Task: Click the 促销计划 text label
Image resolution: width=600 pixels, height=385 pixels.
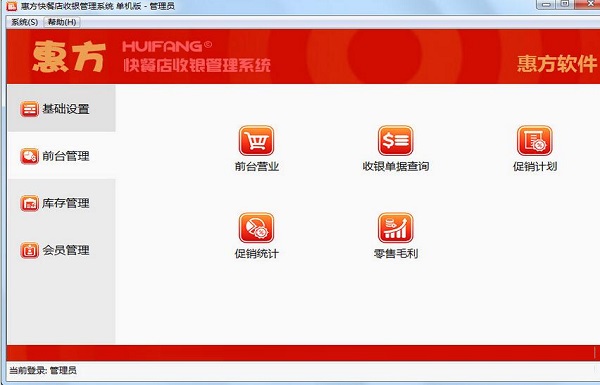Action: (x=535, y=166)
